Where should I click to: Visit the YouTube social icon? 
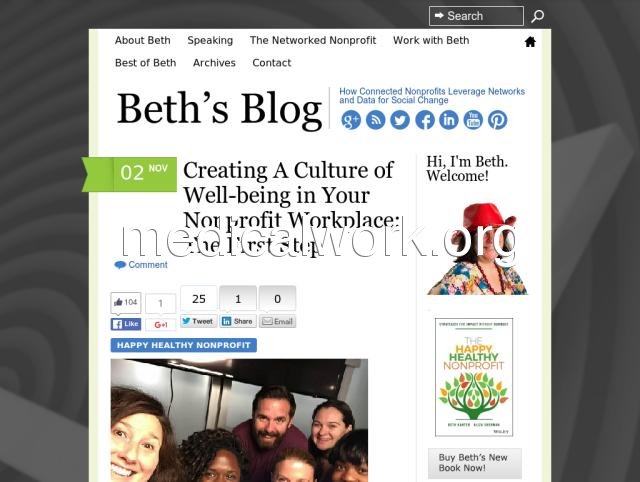pyautogui.click(x=473, y=120)
